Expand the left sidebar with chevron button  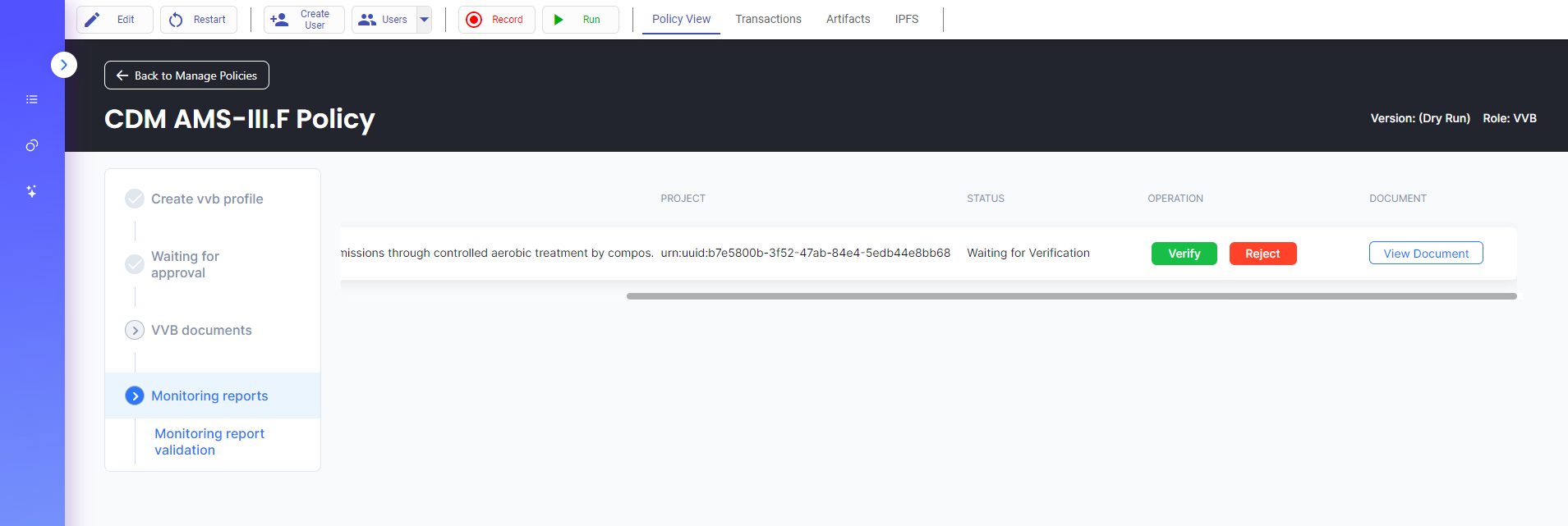point(64,65)
